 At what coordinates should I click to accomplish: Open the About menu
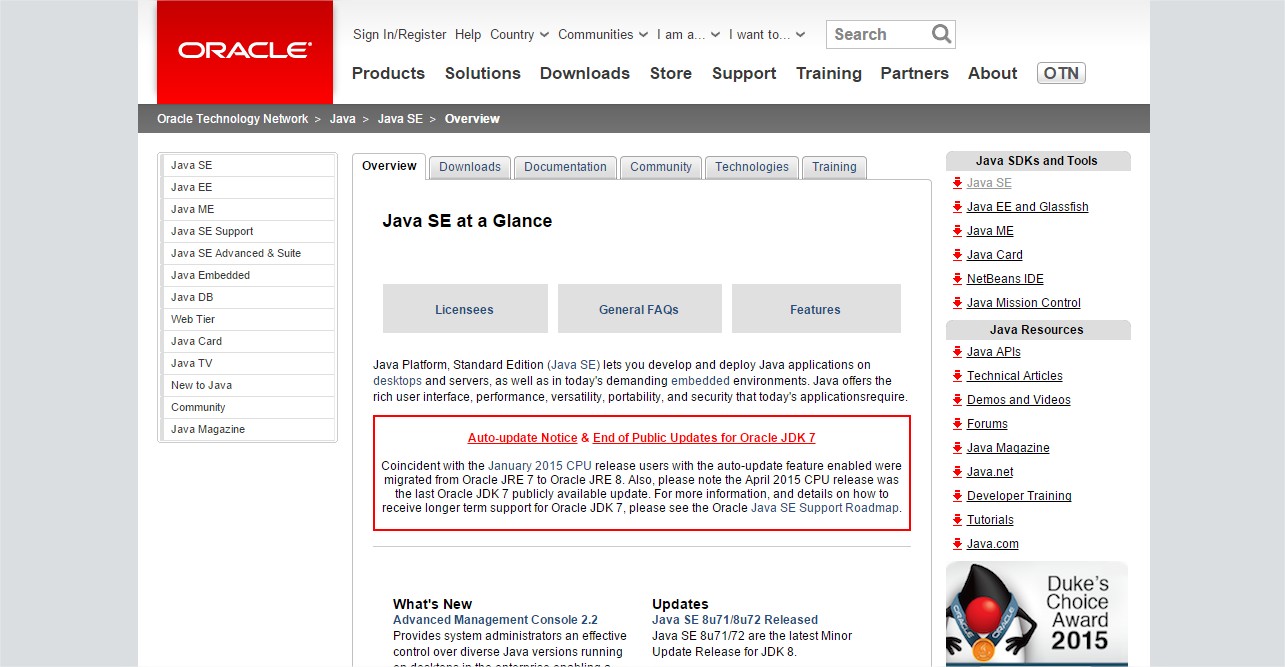[x=992, y=73]
